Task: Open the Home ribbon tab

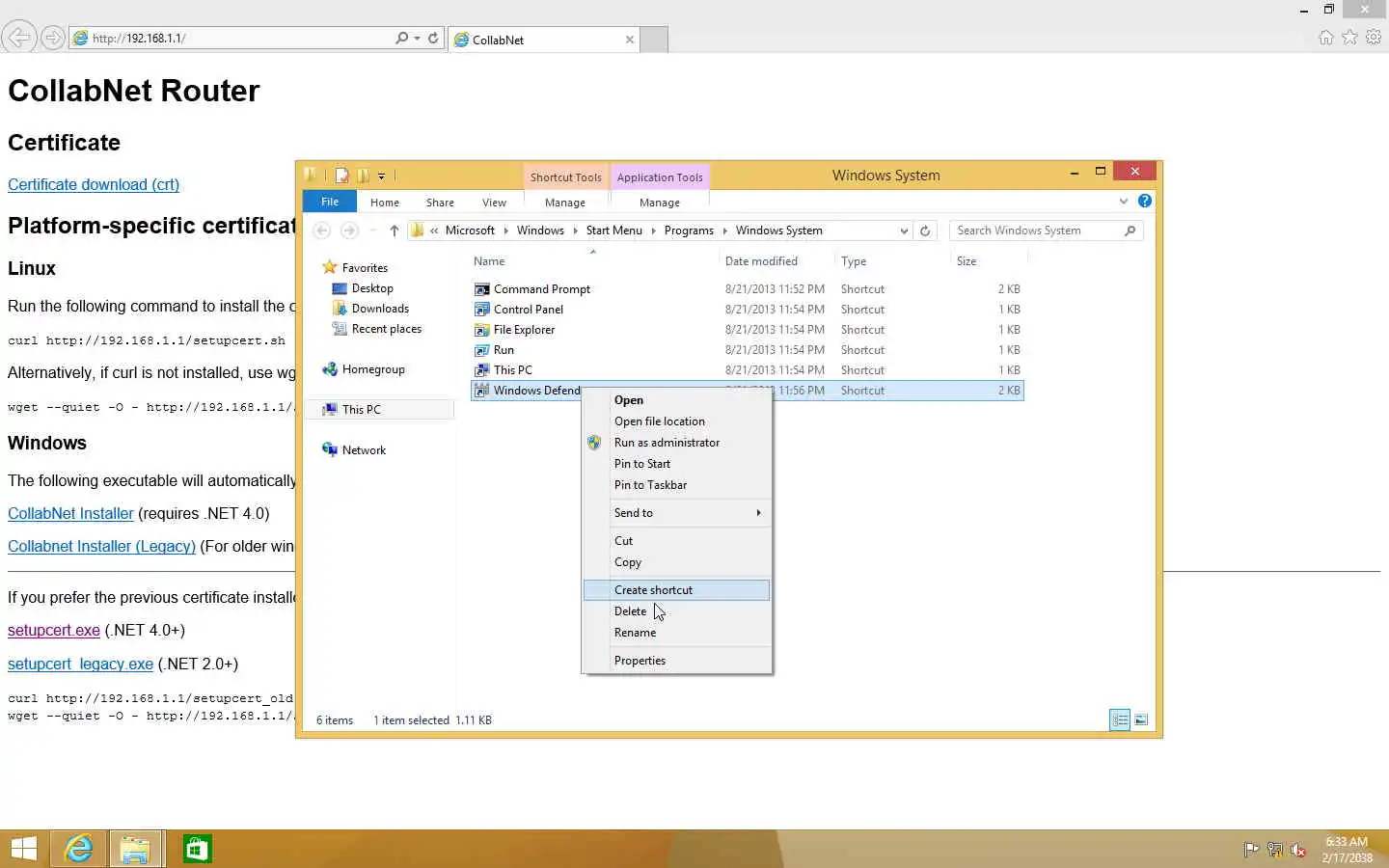Action: point(385,203)
